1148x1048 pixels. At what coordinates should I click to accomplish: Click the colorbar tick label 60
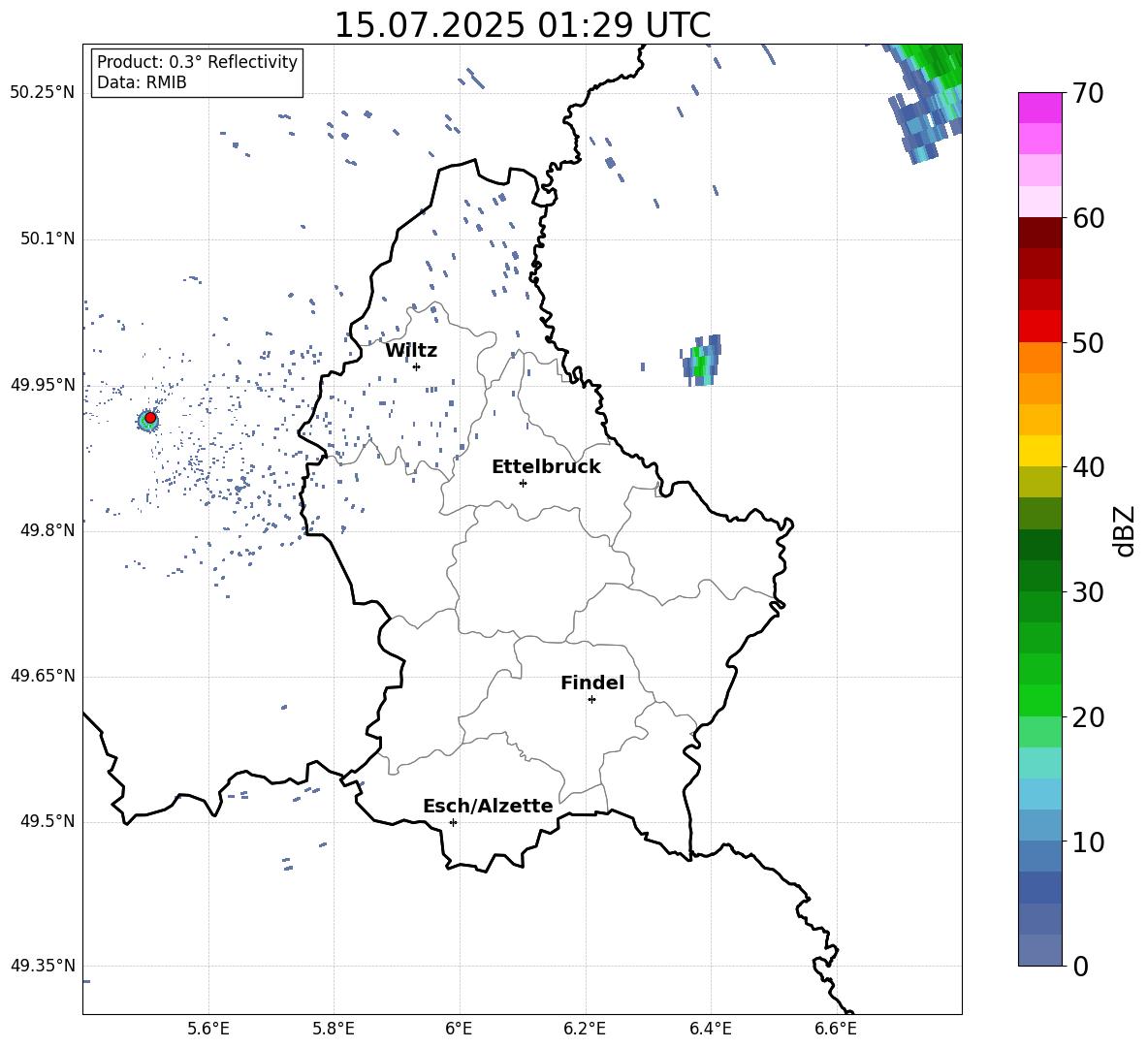1088,218
